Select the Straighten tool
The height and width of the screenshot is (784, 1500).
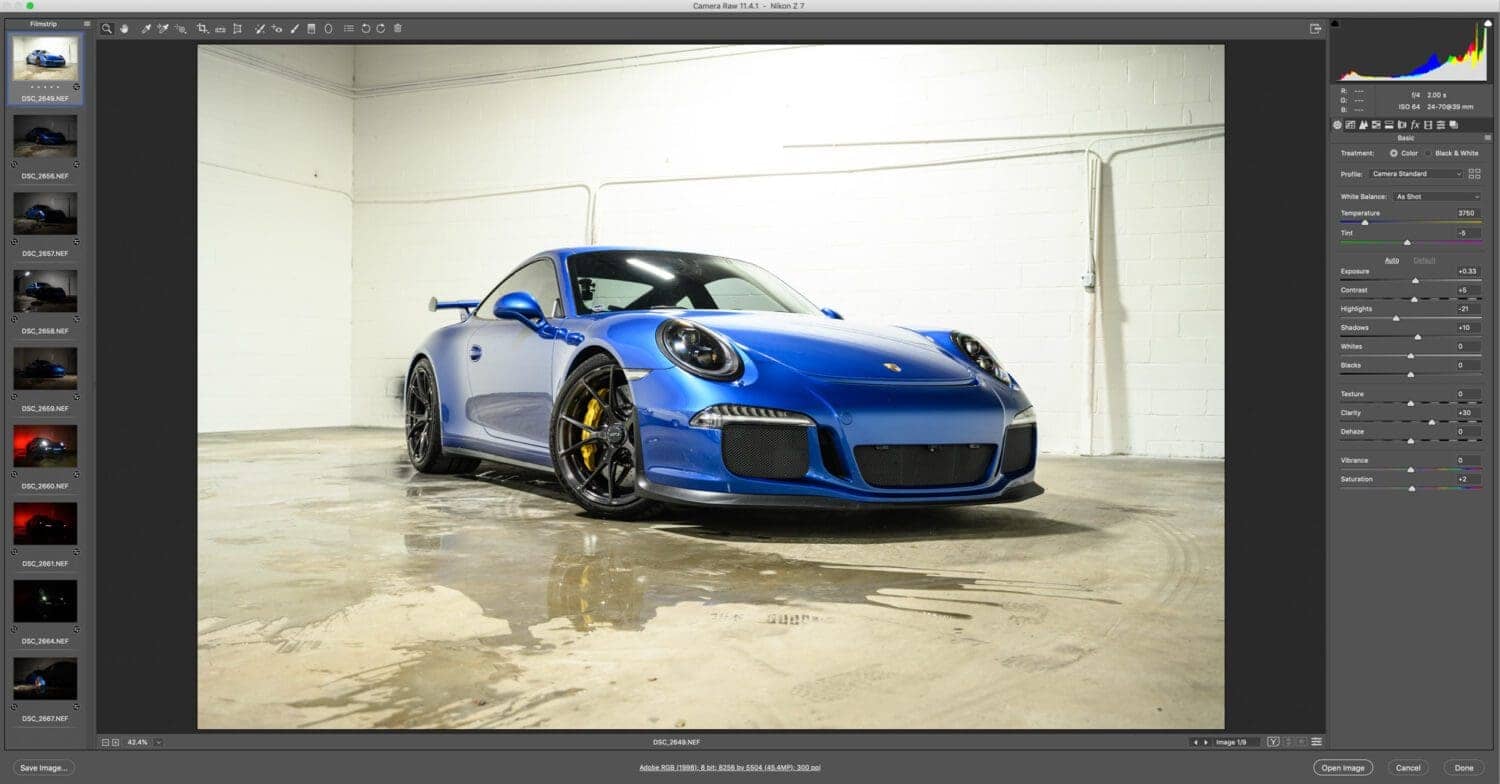tap(220, 29)
